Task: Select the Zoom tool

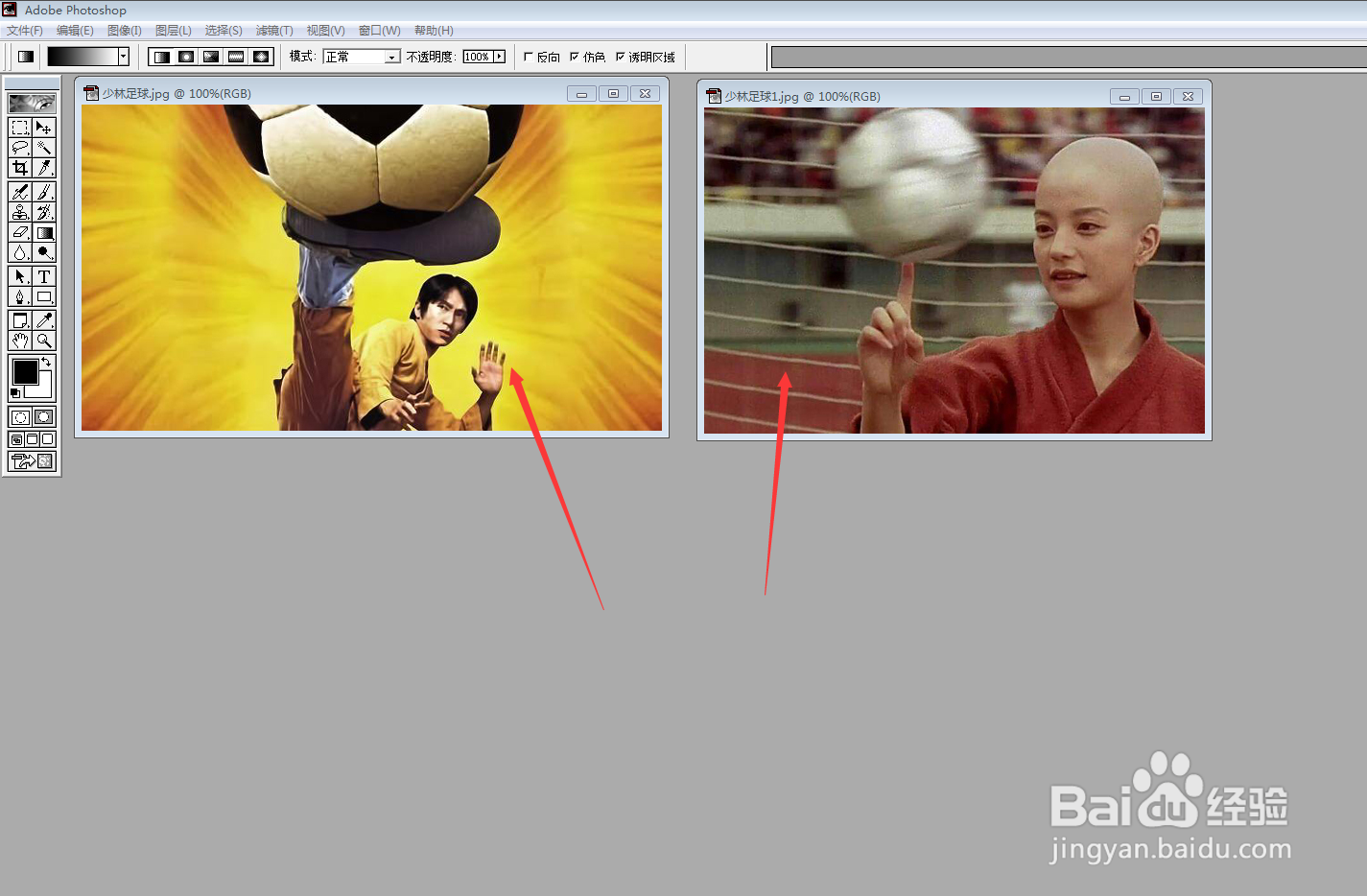Action: pos(44,341)
